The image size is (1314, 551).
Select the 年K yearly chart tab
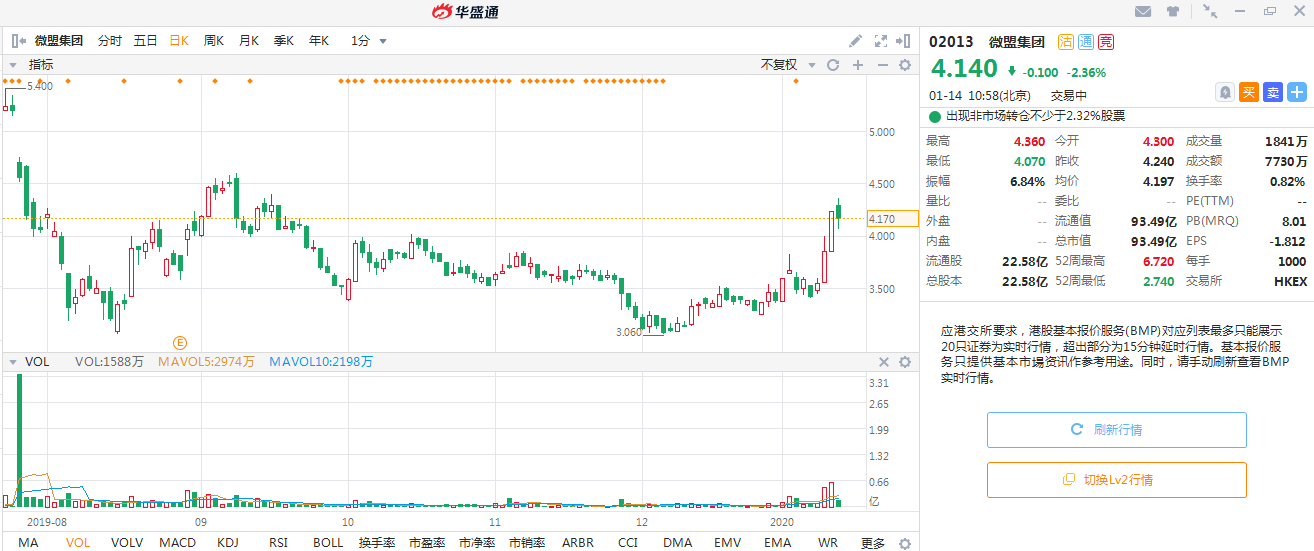click(x=319, y=41)
